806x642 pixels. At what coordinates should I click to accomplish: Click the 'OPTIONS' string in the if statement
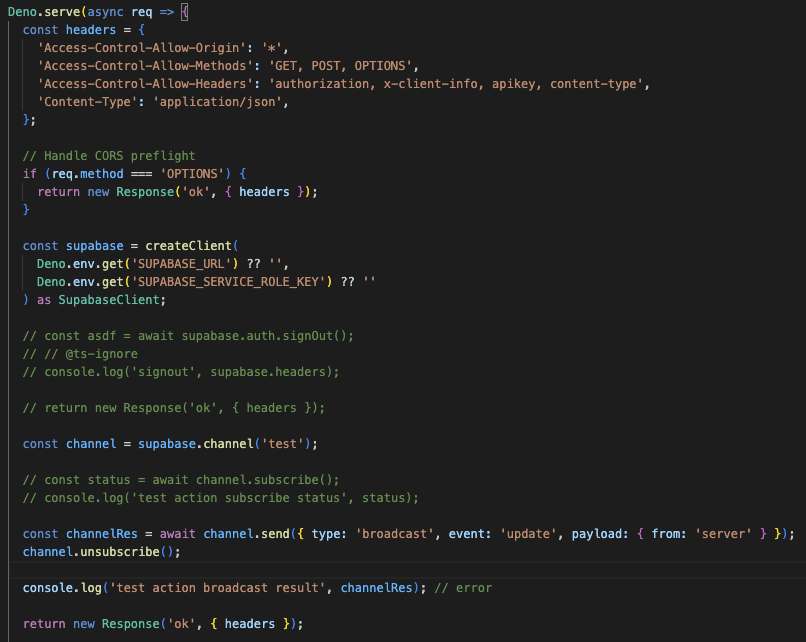192,174
